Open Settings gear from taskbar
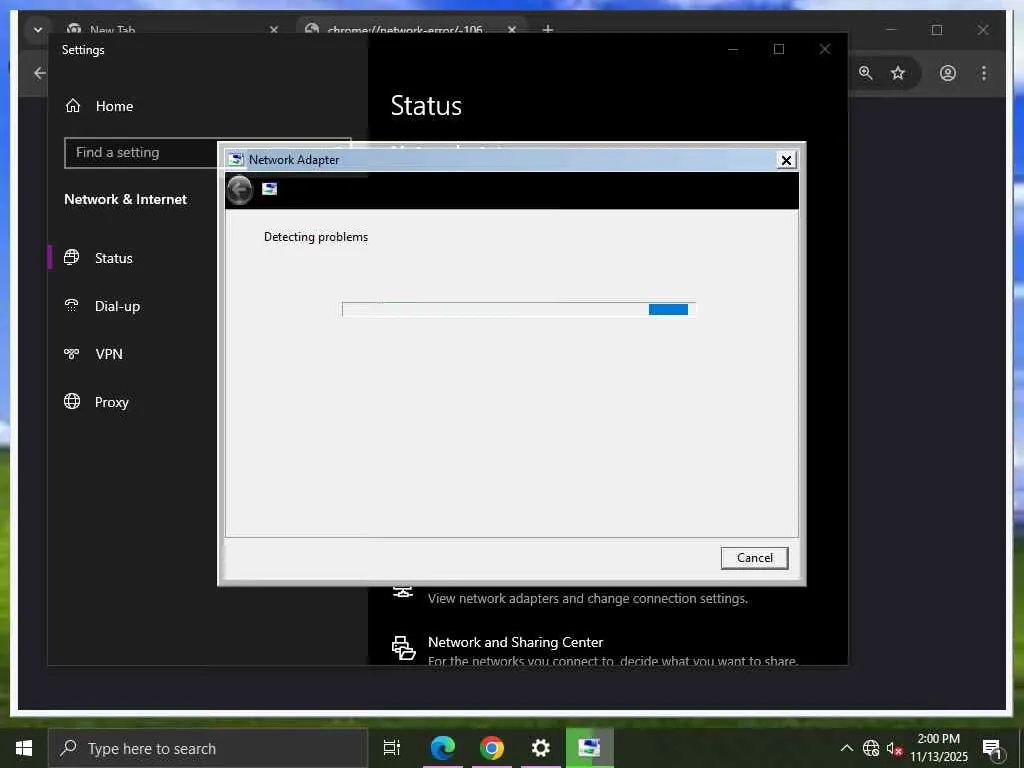The width and height of the screenshot is (1024, 768). pyautogui.click(x=540, y=748)
